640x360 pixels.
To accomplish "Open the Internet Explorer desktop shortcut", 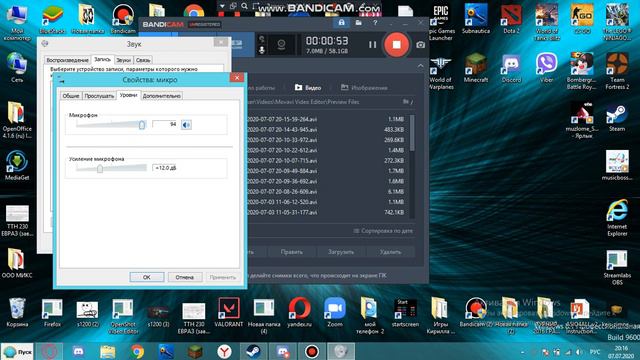I will click(x=617, y=218).
